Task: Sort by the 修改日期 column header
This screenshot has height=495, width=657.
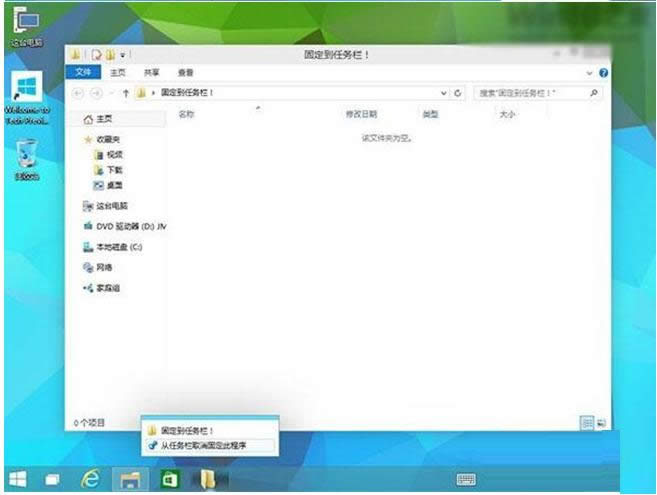Action: click(361, 114)
